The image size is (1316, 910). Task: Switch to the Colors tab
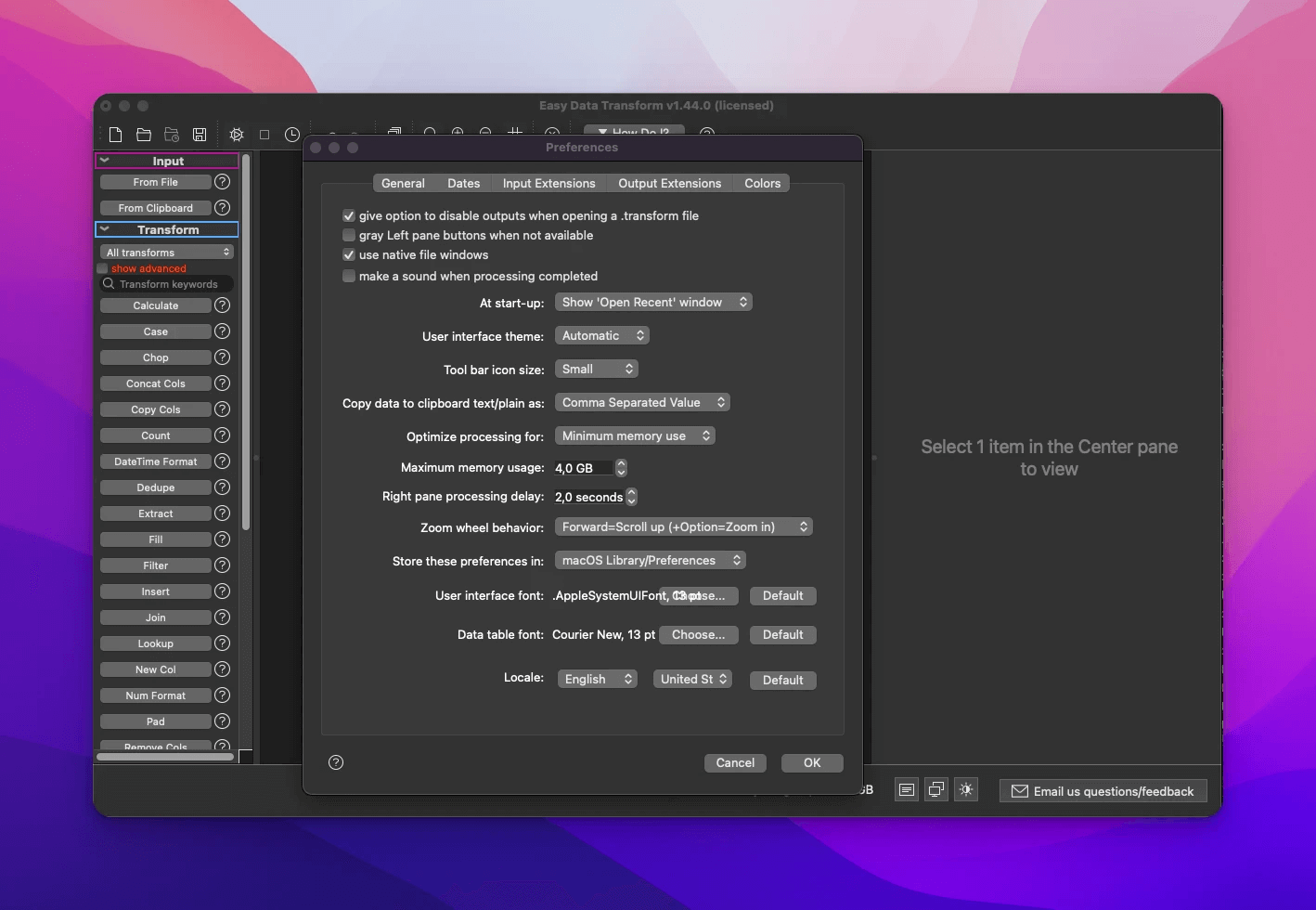[762, 184]
